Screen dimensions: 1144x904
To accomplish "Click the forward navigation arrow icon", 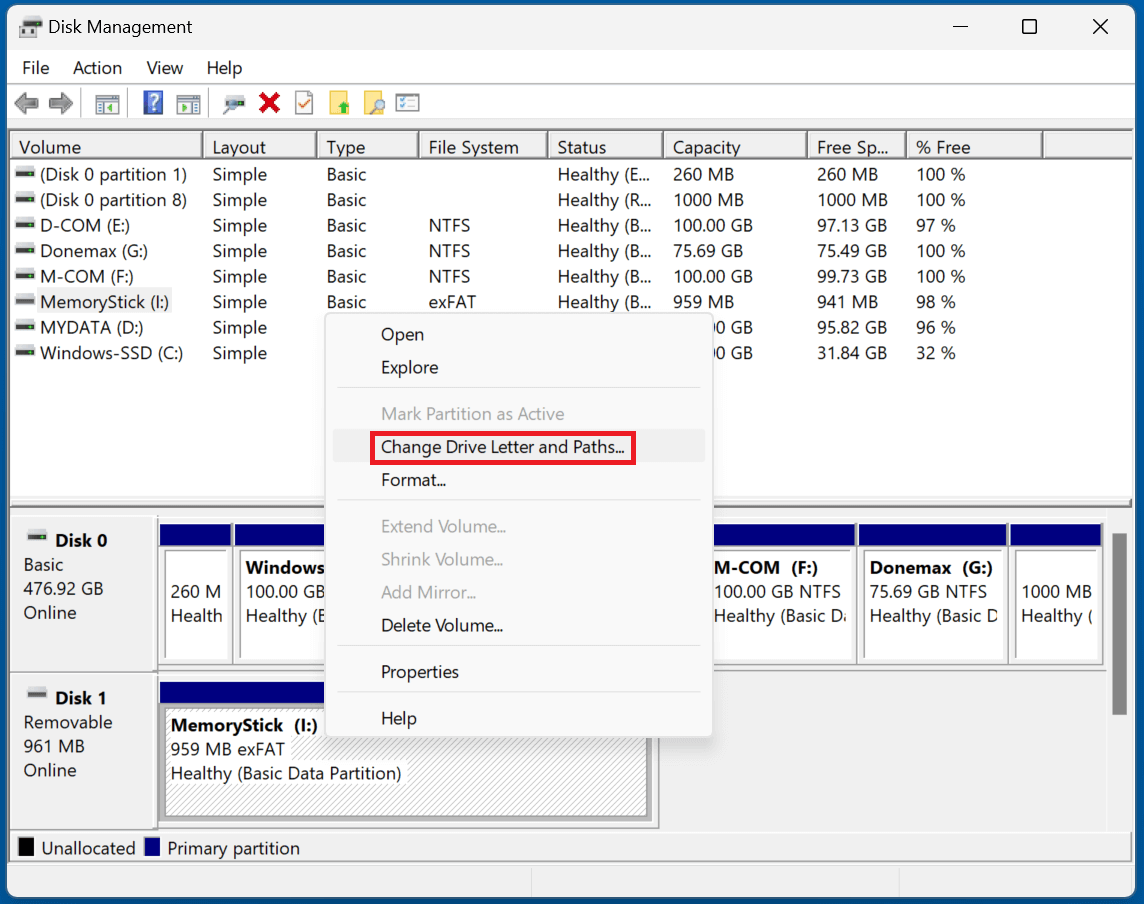I will [x=60, y=102].
